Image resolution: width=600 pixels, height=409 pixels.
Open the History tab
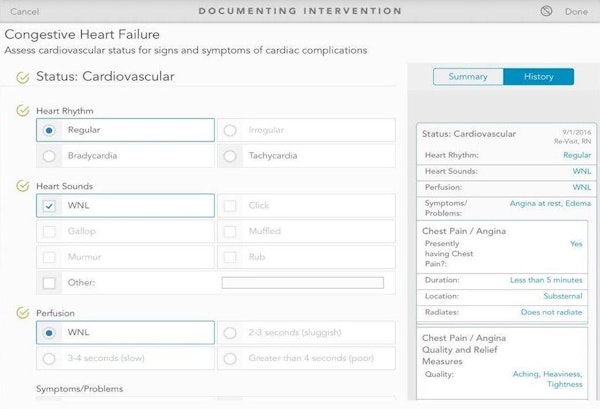click(538, 77)
